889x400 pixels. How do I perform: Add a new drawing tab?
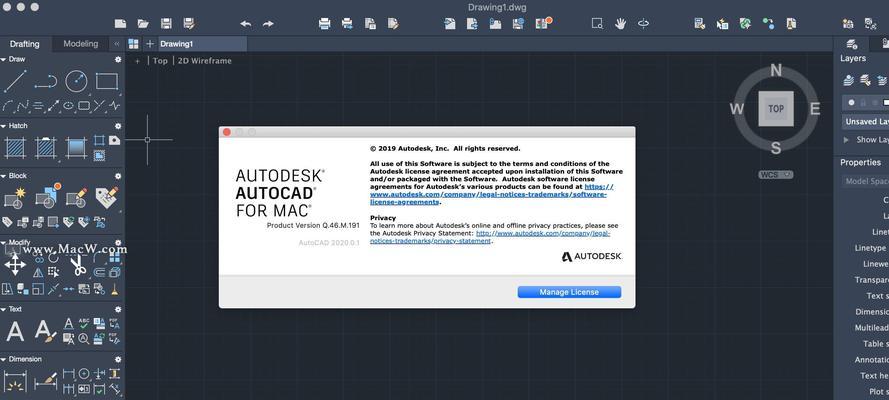tap(150, 44)
